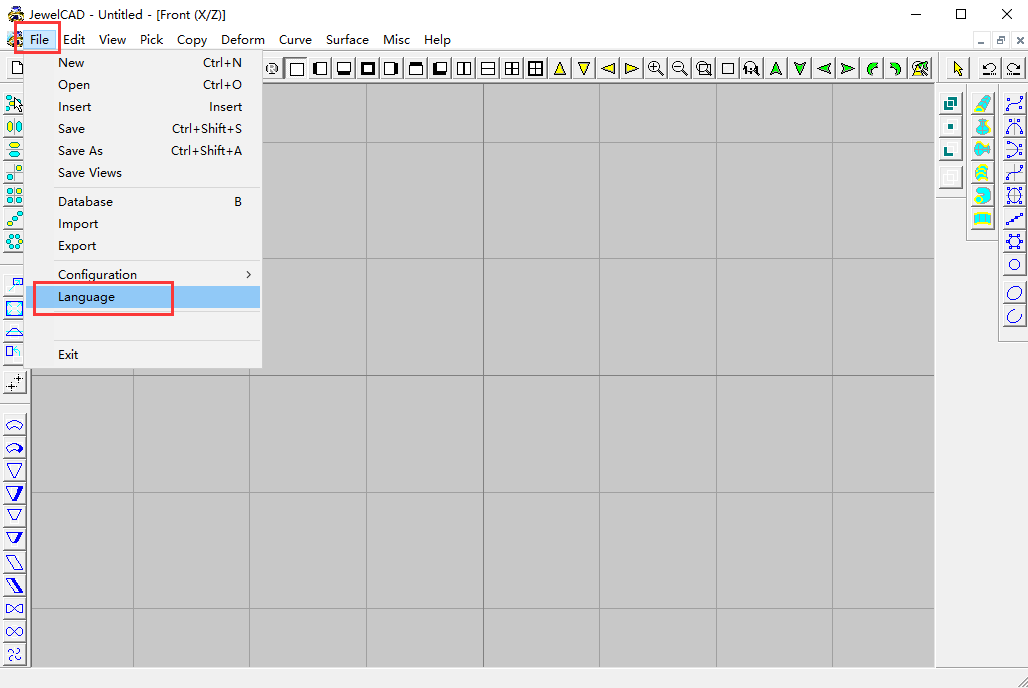Toggle the single viewport layout button
The height and width of the screenshot is (688, 1028).
click(x=297, y=68)
